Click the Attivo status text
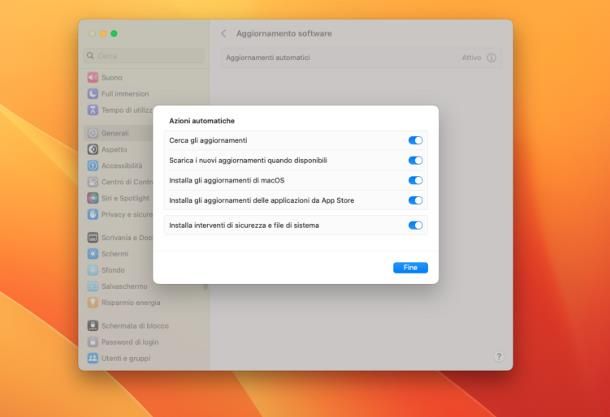 click(x=472, y=58)
